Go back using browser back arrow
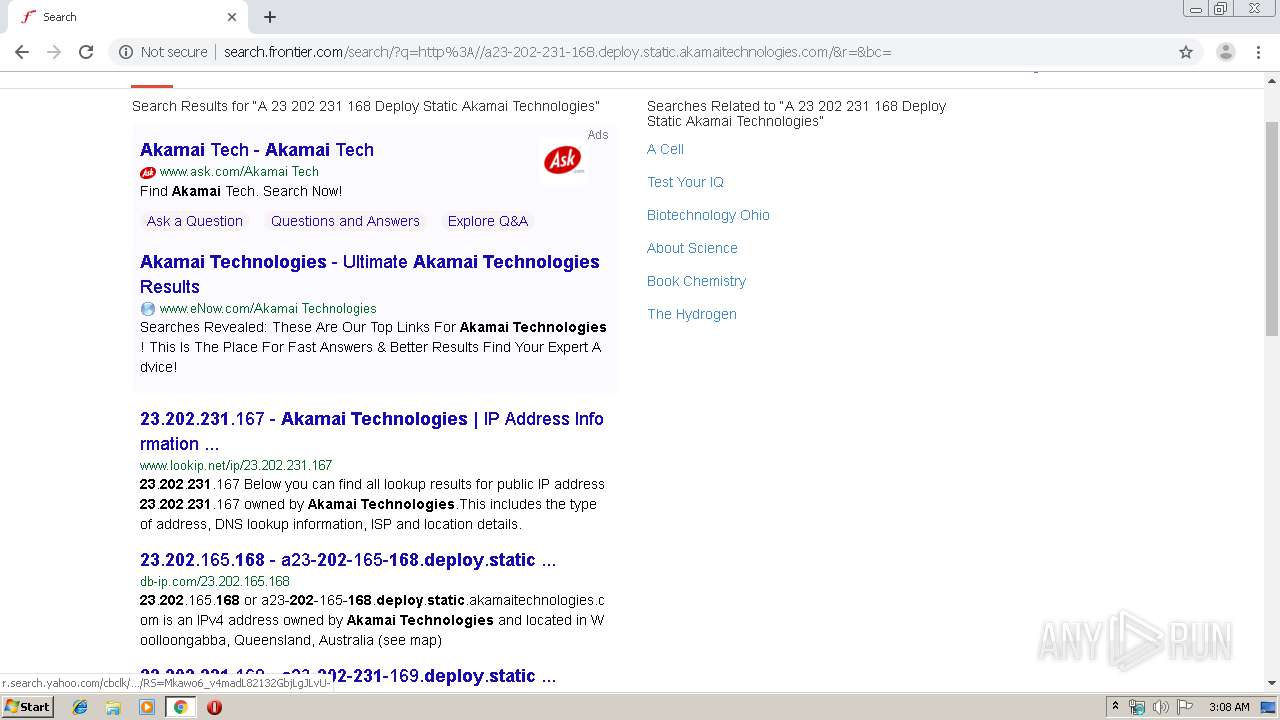The image size is (1280, 720). (22, 52)
